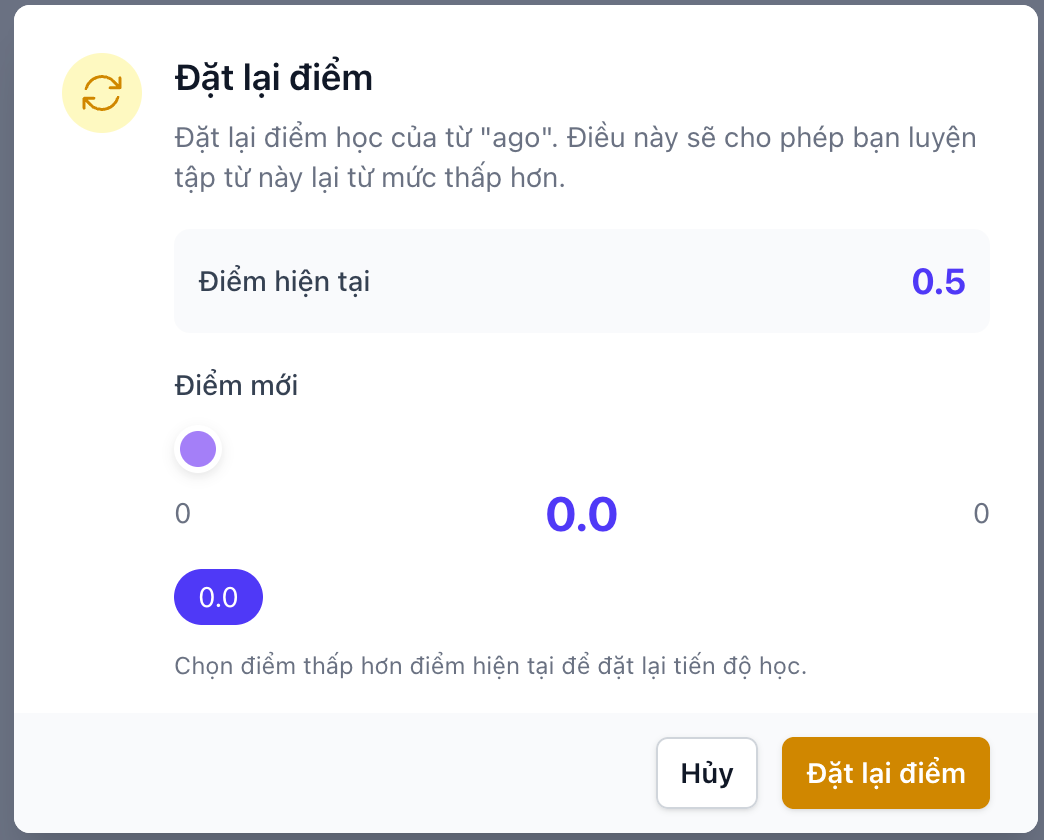Click the right 0 slider boundary label
This screenshot has height=840, width=1044.
coord(981,513)
